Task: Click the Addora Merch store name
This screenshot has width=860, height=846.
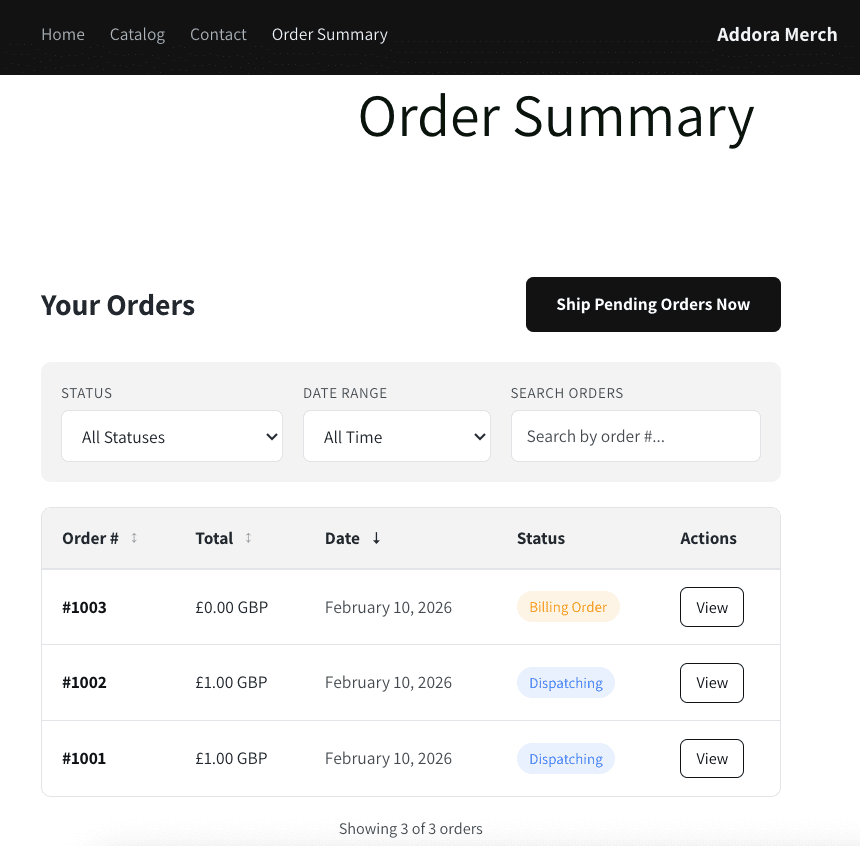Action: pos(777,34)
